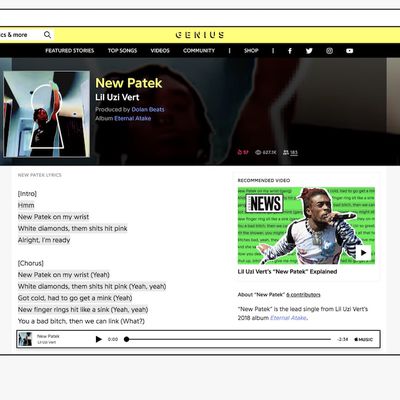400x400 pixels.
Task: Open Eternal Atake link in About section
Action: pos(288,318)
